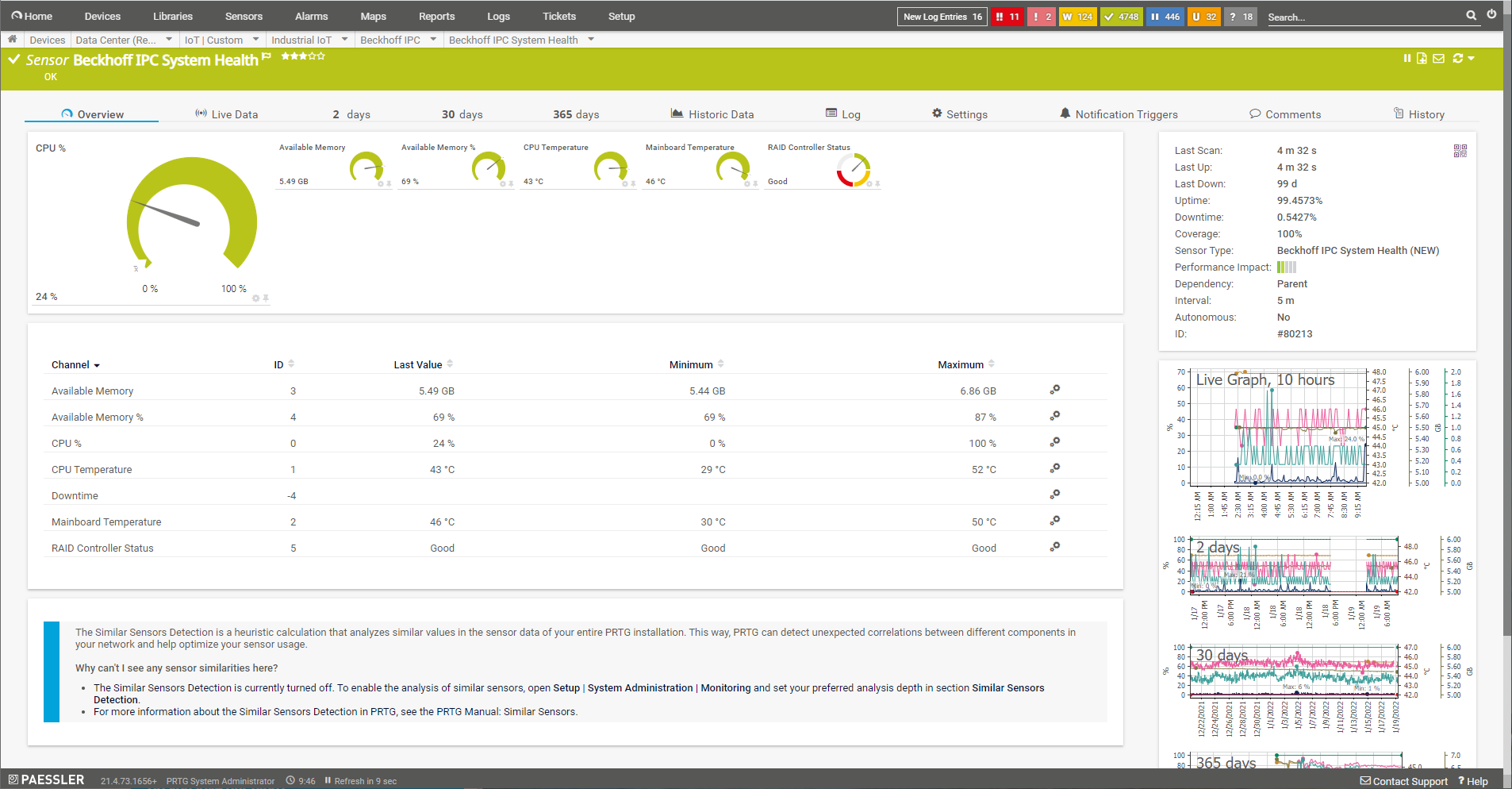Screen dimensions: 1512x789
Task: Toggle red alarm filter showing 11 sensors
Action: point(1007,17)
